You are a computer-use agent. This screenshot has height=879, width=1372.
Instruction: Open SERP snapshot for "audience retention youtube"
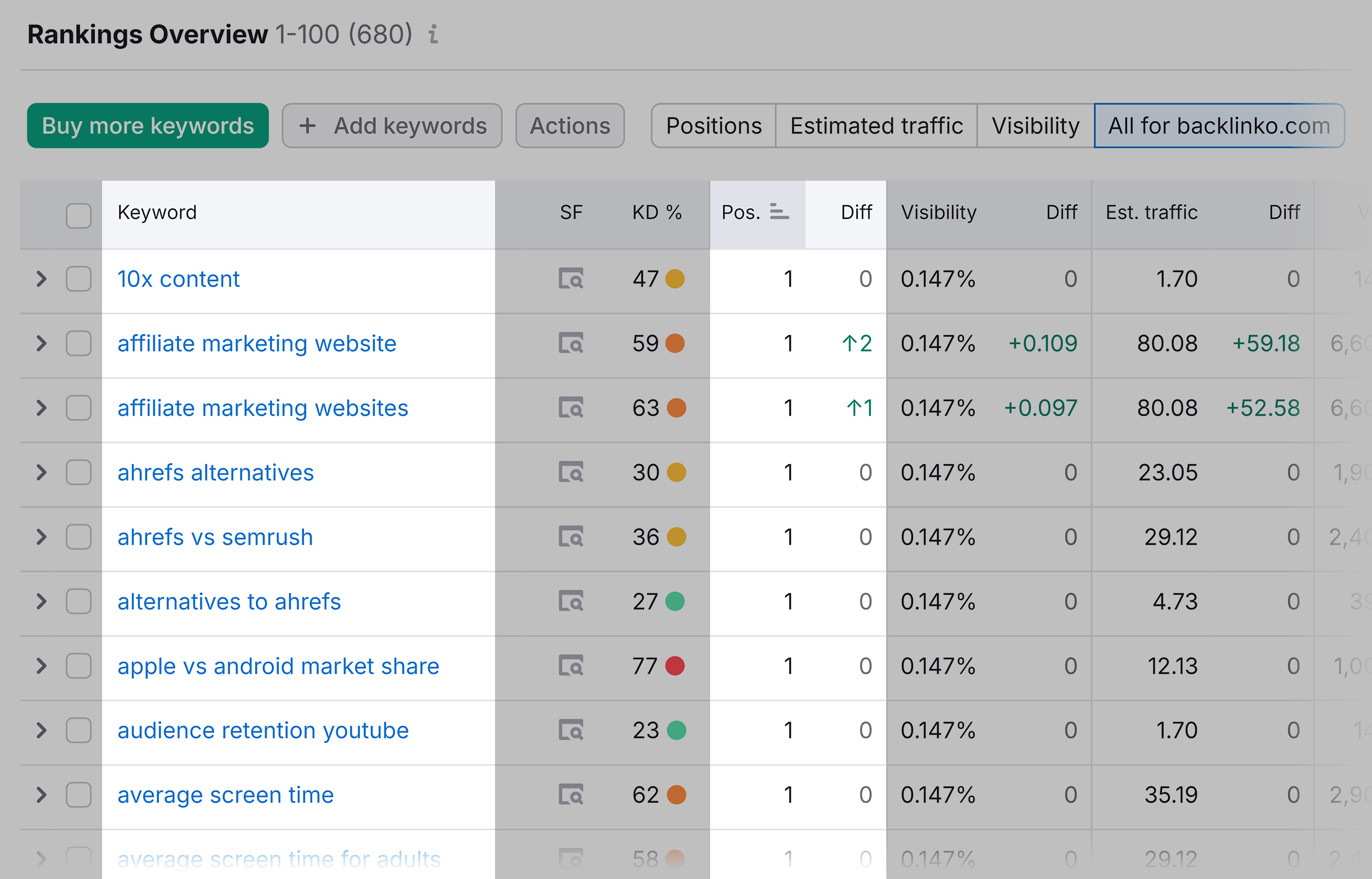(x=572, y=730)
